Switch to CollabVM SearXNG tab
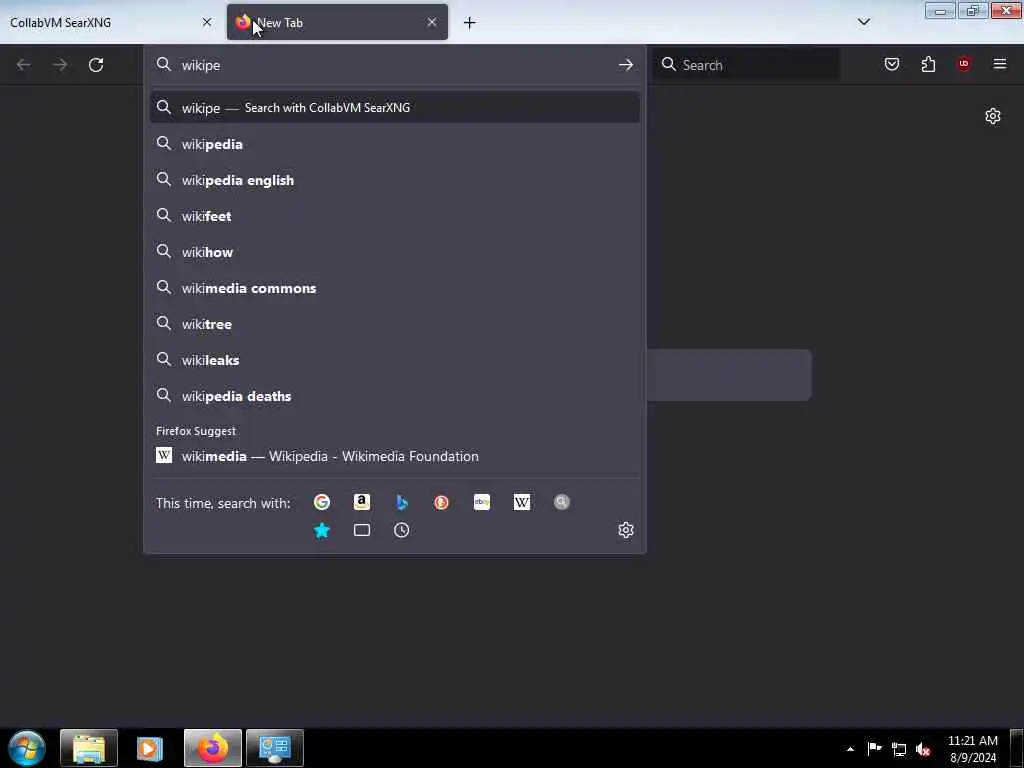 click(111, 22)
